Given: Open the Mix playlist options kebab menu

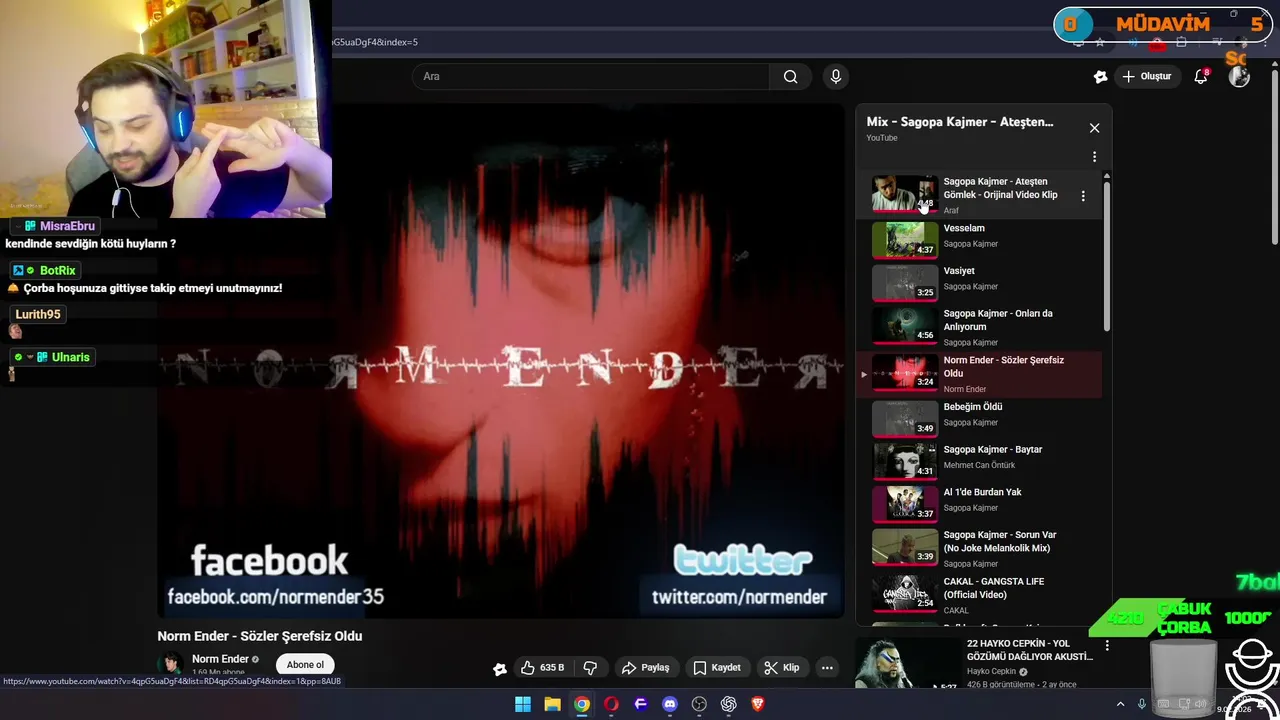Looking at the screenshot, I should 1094,157.
